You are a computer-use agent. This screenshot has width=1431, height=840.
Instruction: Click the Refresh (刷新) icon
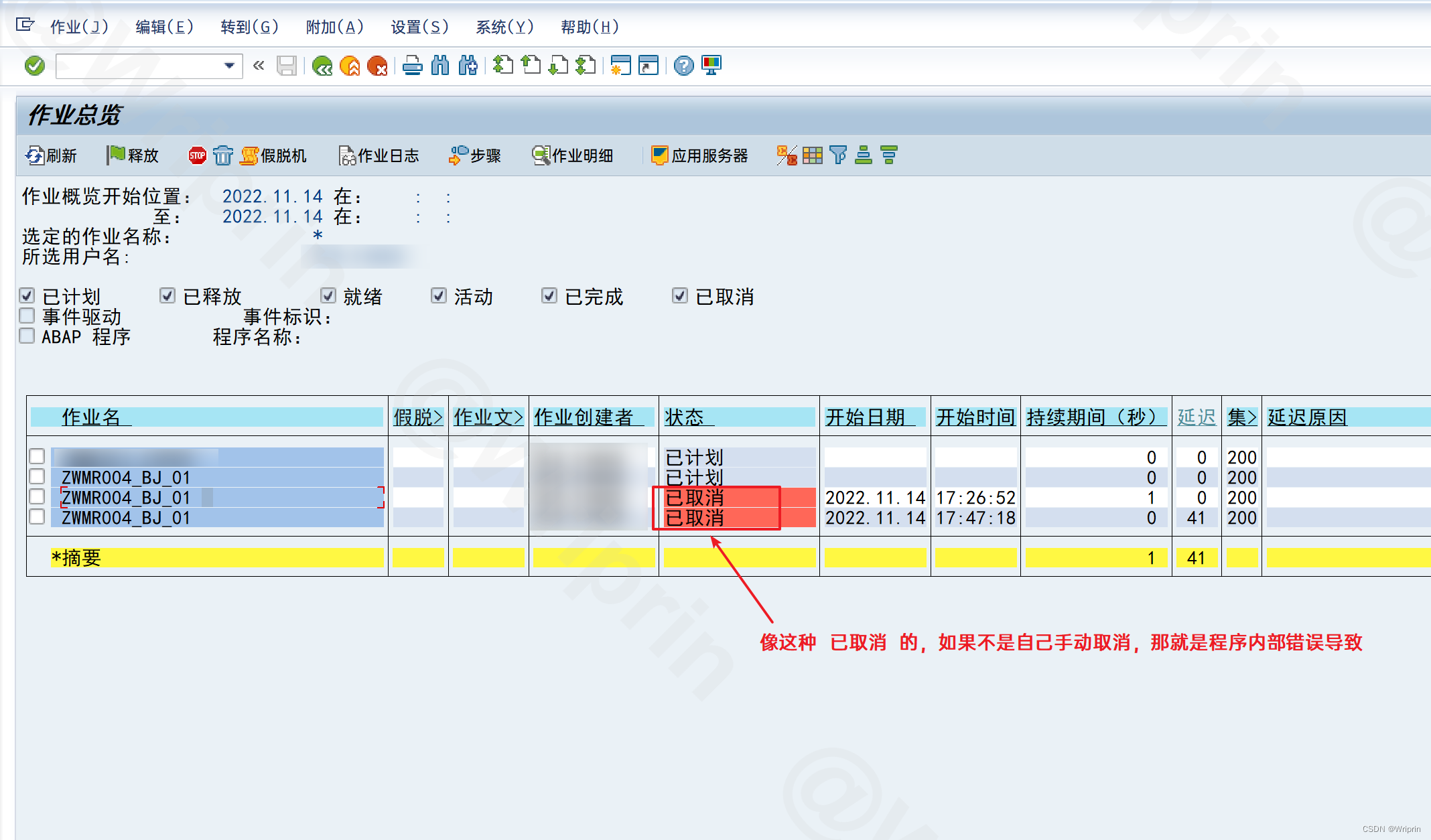click(x=51, y=155)
